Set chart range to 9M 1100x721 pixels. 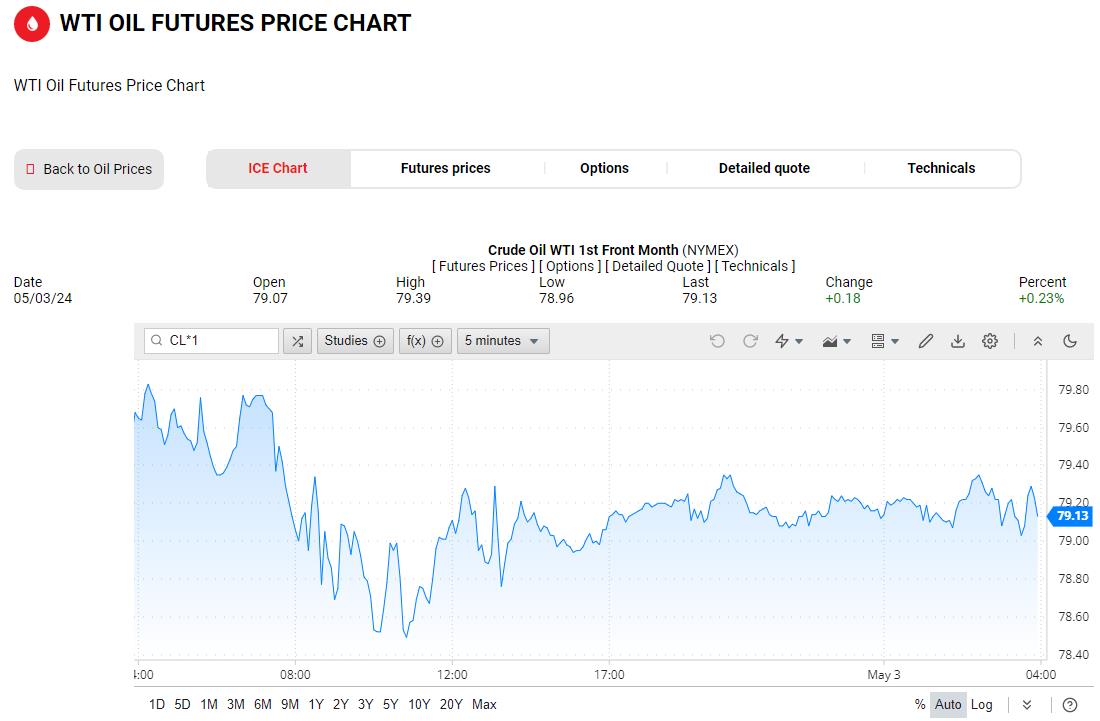click(290, 704)
